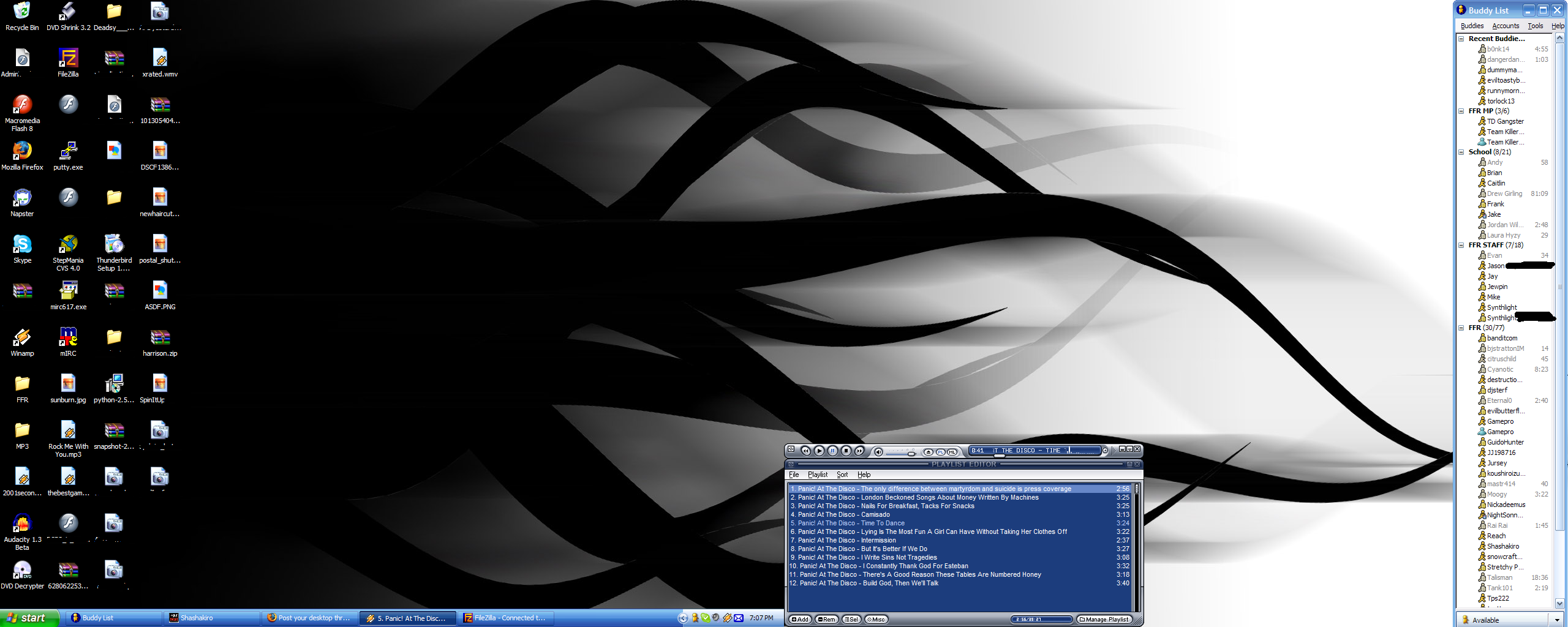The width and height of the screenshot is (1568, 627).
Task: Click Winamp's stop button
Action: (x=846, y=451)
